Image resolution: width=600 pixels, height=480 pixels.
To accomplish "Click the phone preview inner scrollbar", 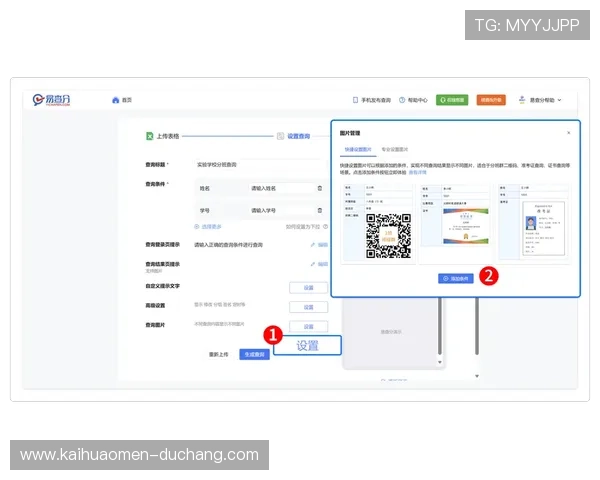I will click(440, 326).
